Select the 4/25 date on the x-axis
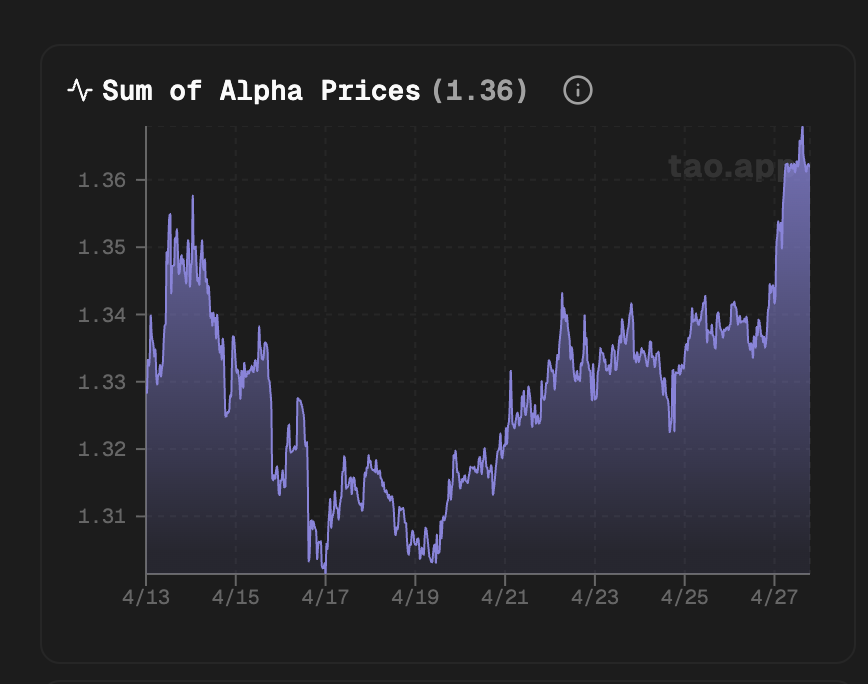This screenshot has width=868, height=684. 684,597
